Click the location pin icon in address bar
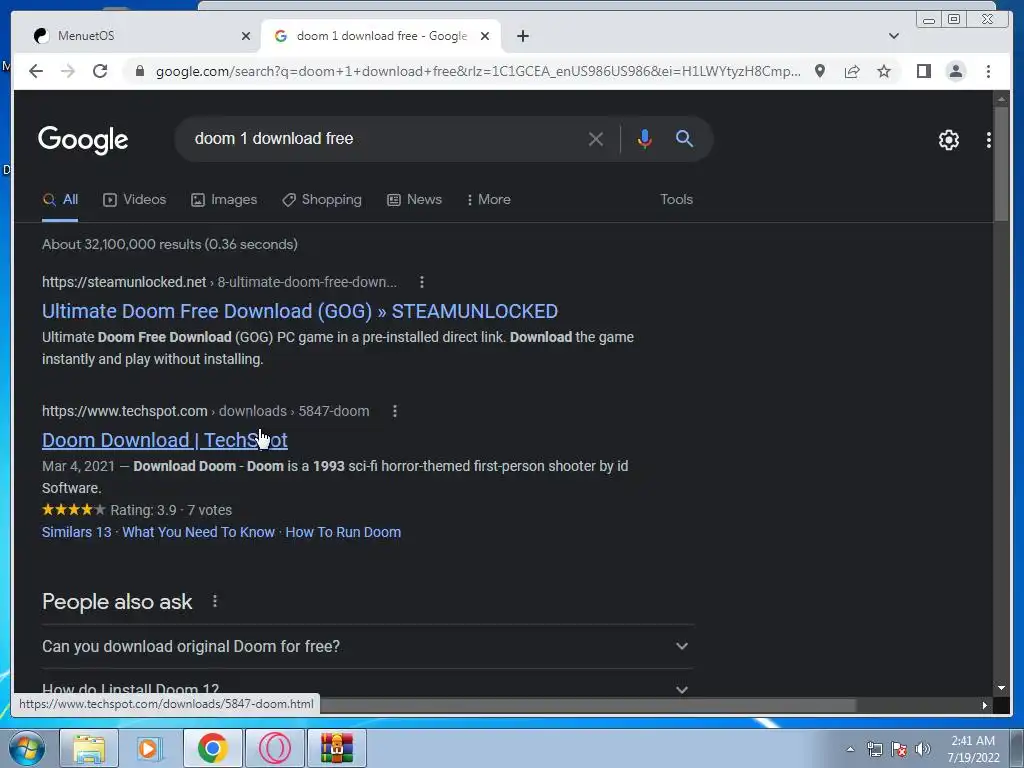Image resolution: width=1024 pixels, height=768 pixels. point(820,71)
